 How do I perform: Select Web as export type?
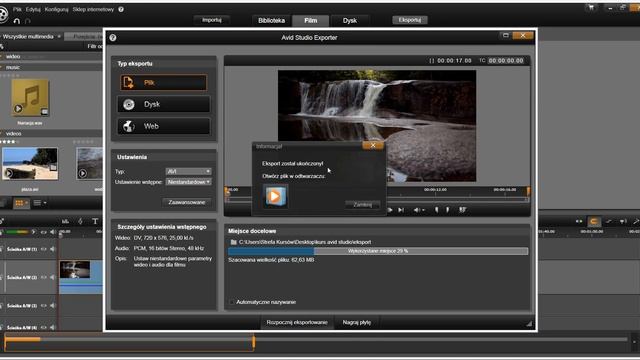coord(164,127)
